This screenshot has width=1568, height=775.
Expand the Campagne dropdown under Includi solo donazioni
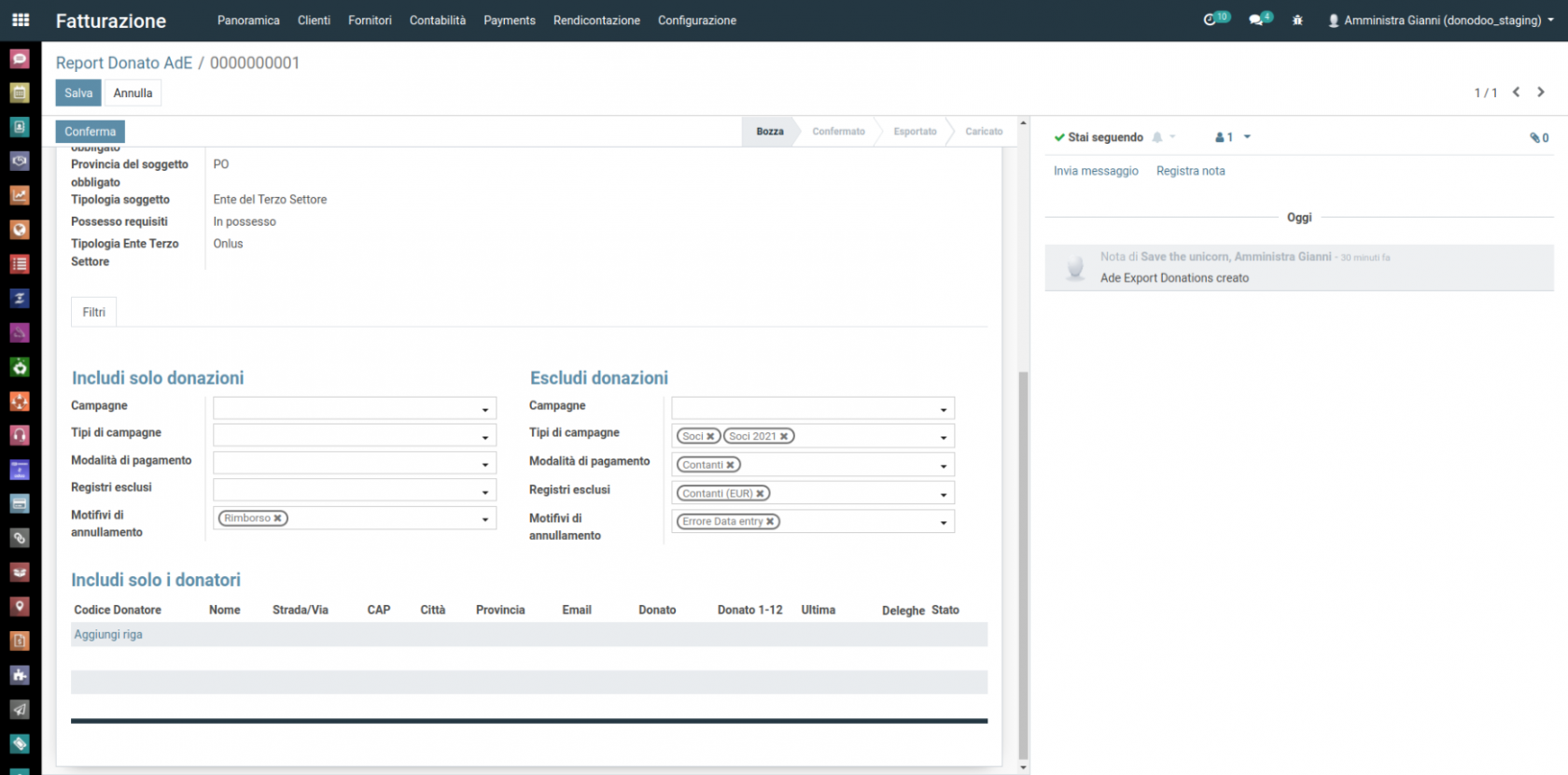pyautogui.click(x=484, y=409)
